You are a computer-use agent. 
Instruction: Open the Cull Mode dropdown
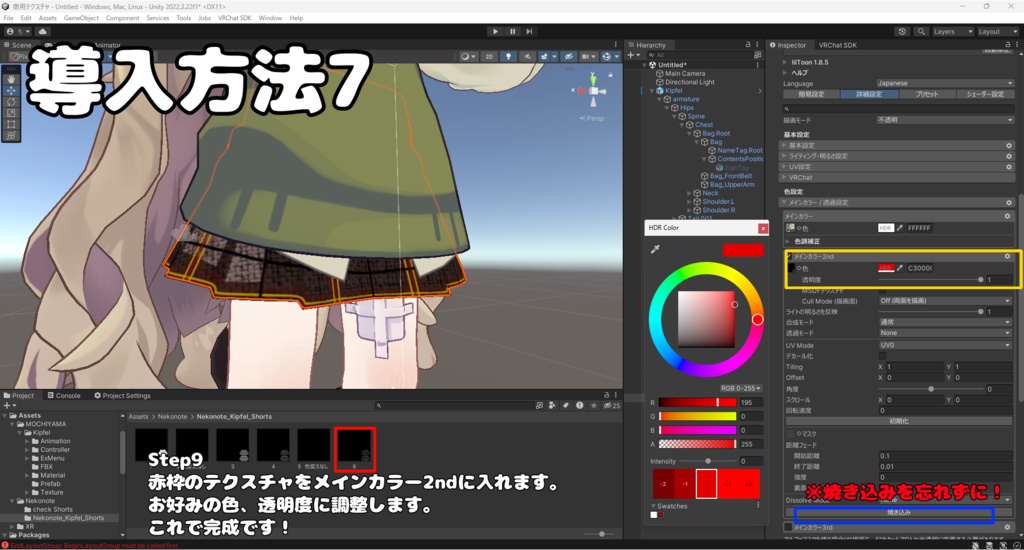[x=944, y=301]
